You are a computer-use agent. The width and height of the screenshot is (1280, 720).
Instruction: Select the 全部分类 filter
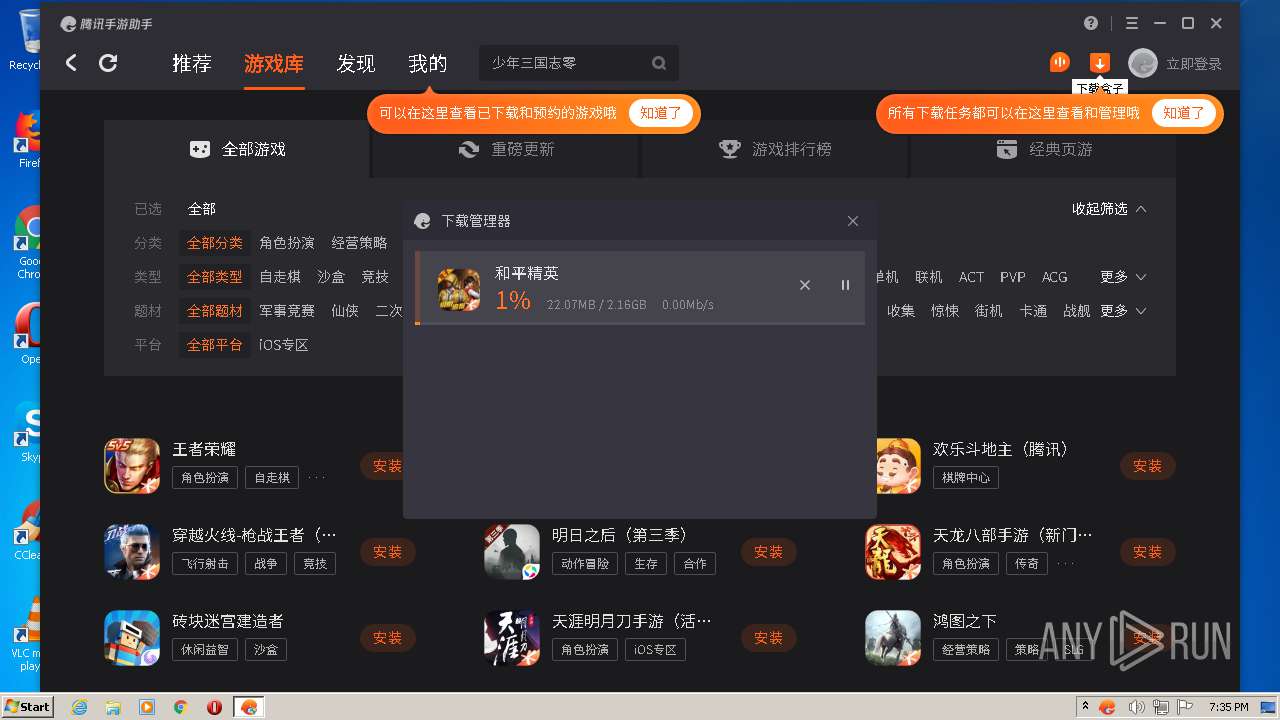(215, 243)
